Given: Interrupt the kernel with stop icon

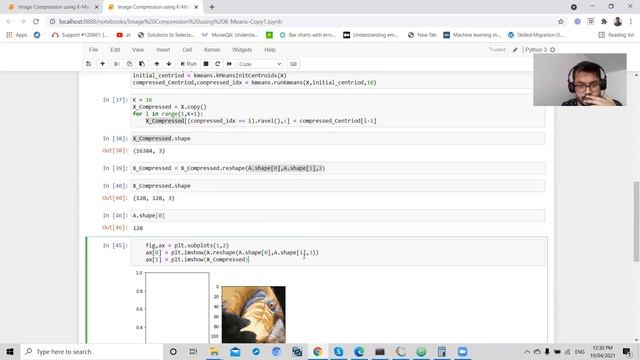Looking at the screenshot, I should (x=206, y=64).
